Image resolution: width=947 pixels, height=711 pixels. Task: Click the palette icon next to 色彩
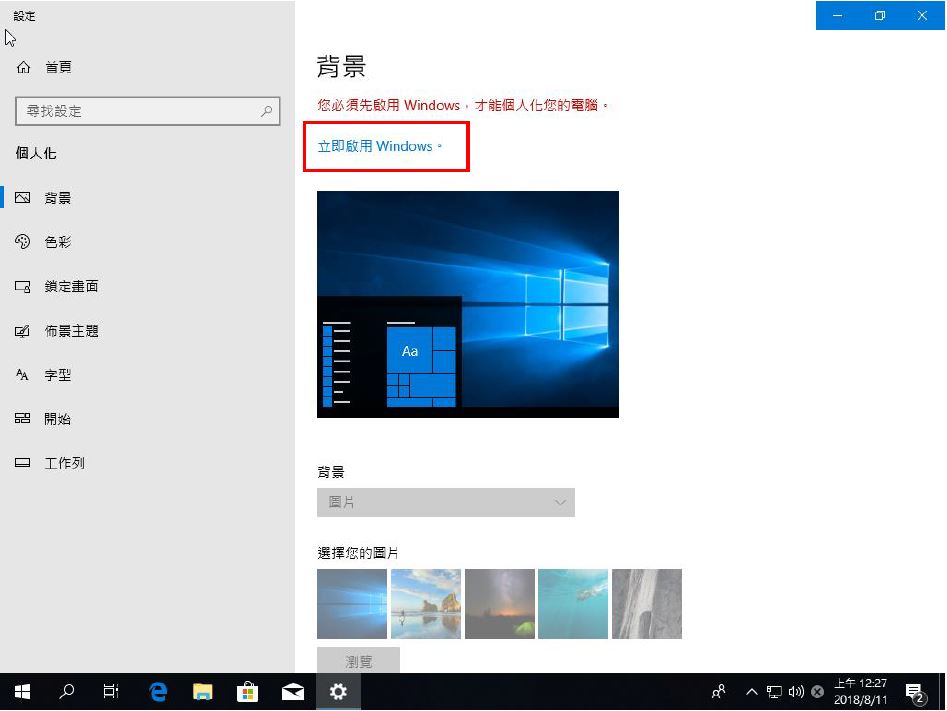pos(22,242)
